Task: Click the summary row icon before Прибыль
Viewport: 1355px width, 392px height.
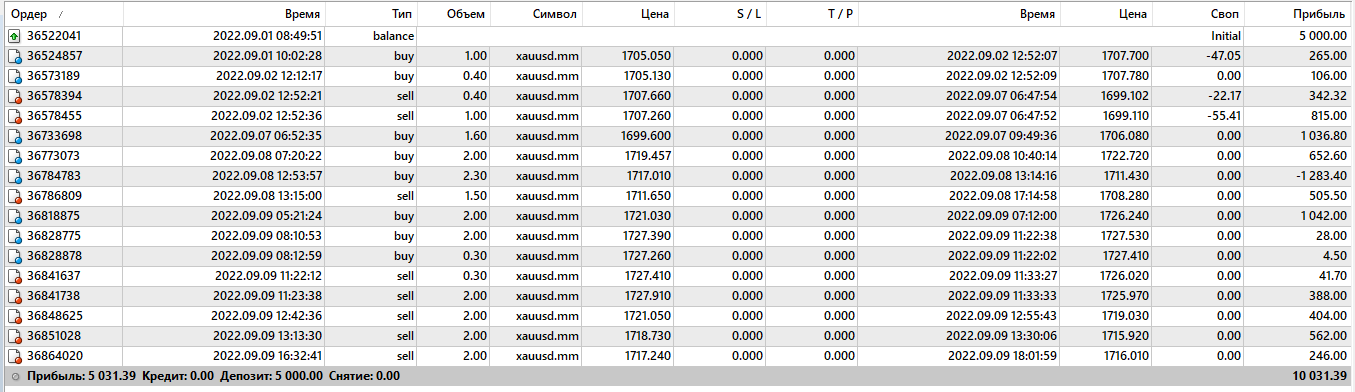Action: pos(14,377)
